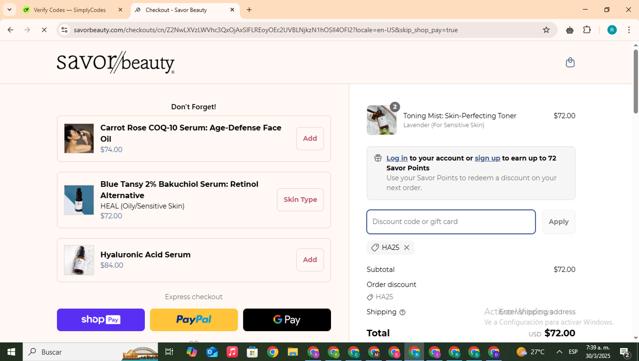Open a new browser tab
Image resolution: width=639 pixels, height=361 pixels.
tap(249, 10)
